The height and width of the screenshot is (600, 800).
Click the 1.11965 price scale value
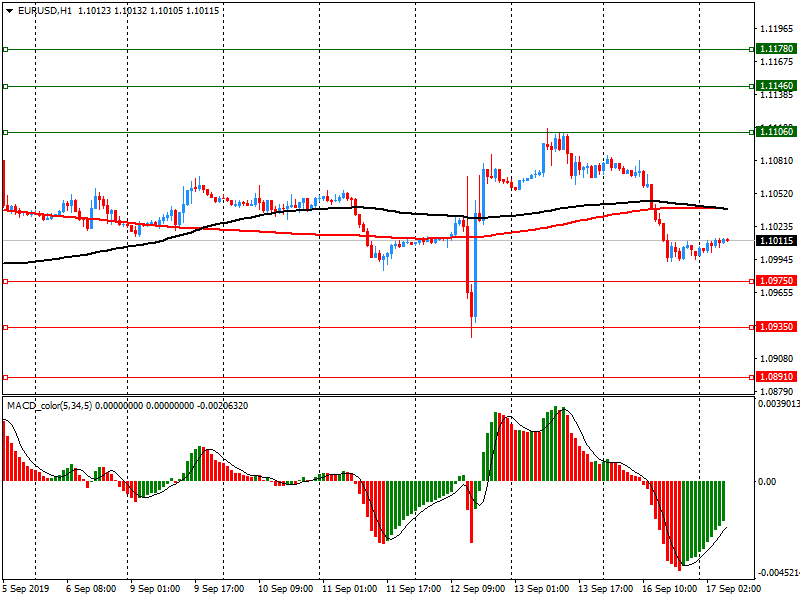click(777, 29)
